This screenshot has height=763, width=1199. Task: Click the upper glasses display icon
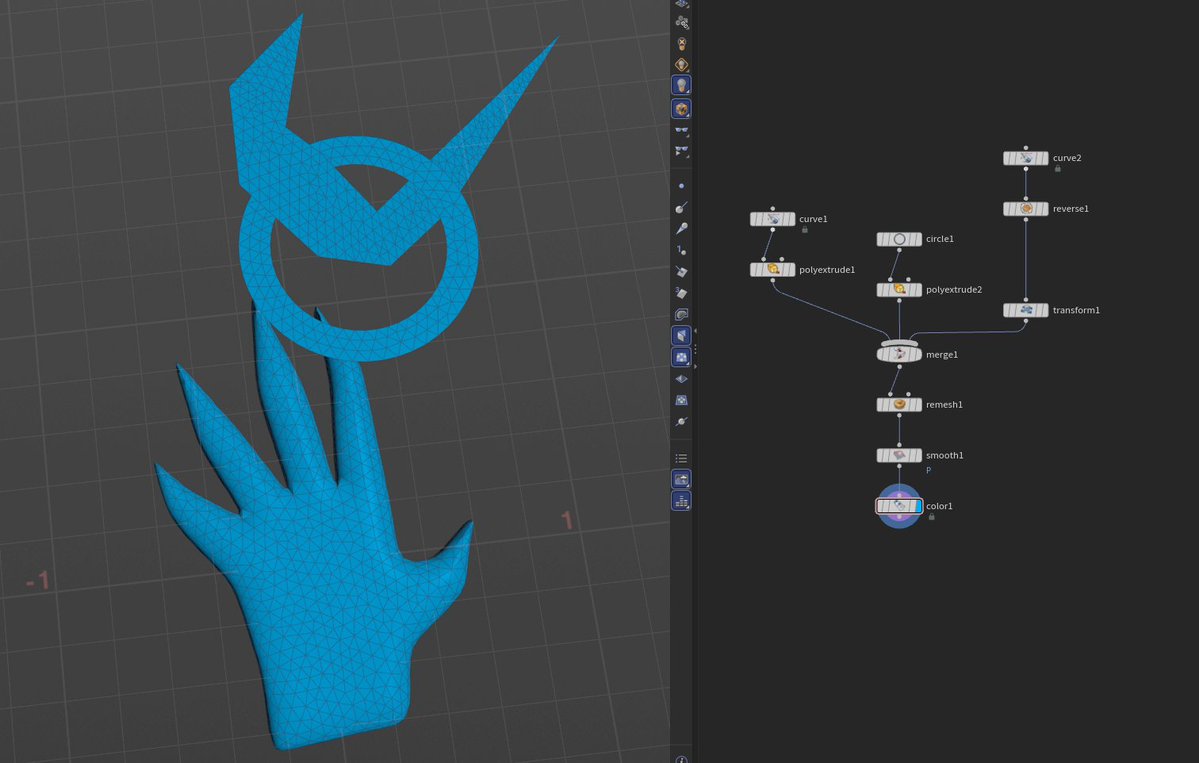681,131
